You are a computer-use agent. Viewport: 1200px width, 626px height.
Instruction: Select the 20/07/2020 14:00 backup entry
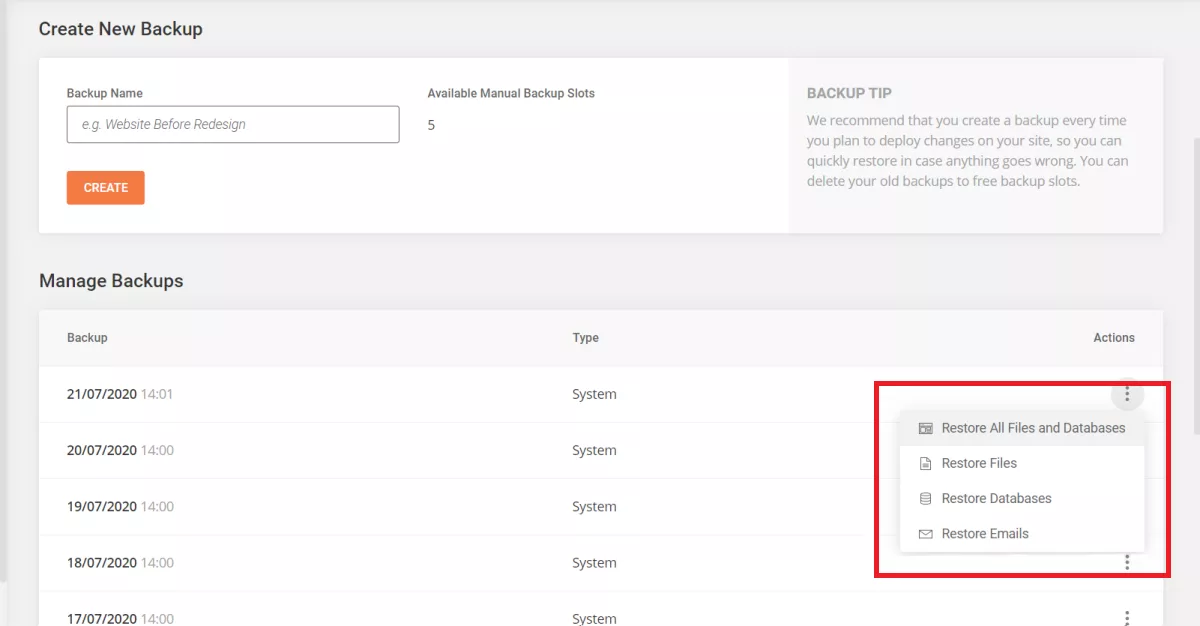click(120, 450)
